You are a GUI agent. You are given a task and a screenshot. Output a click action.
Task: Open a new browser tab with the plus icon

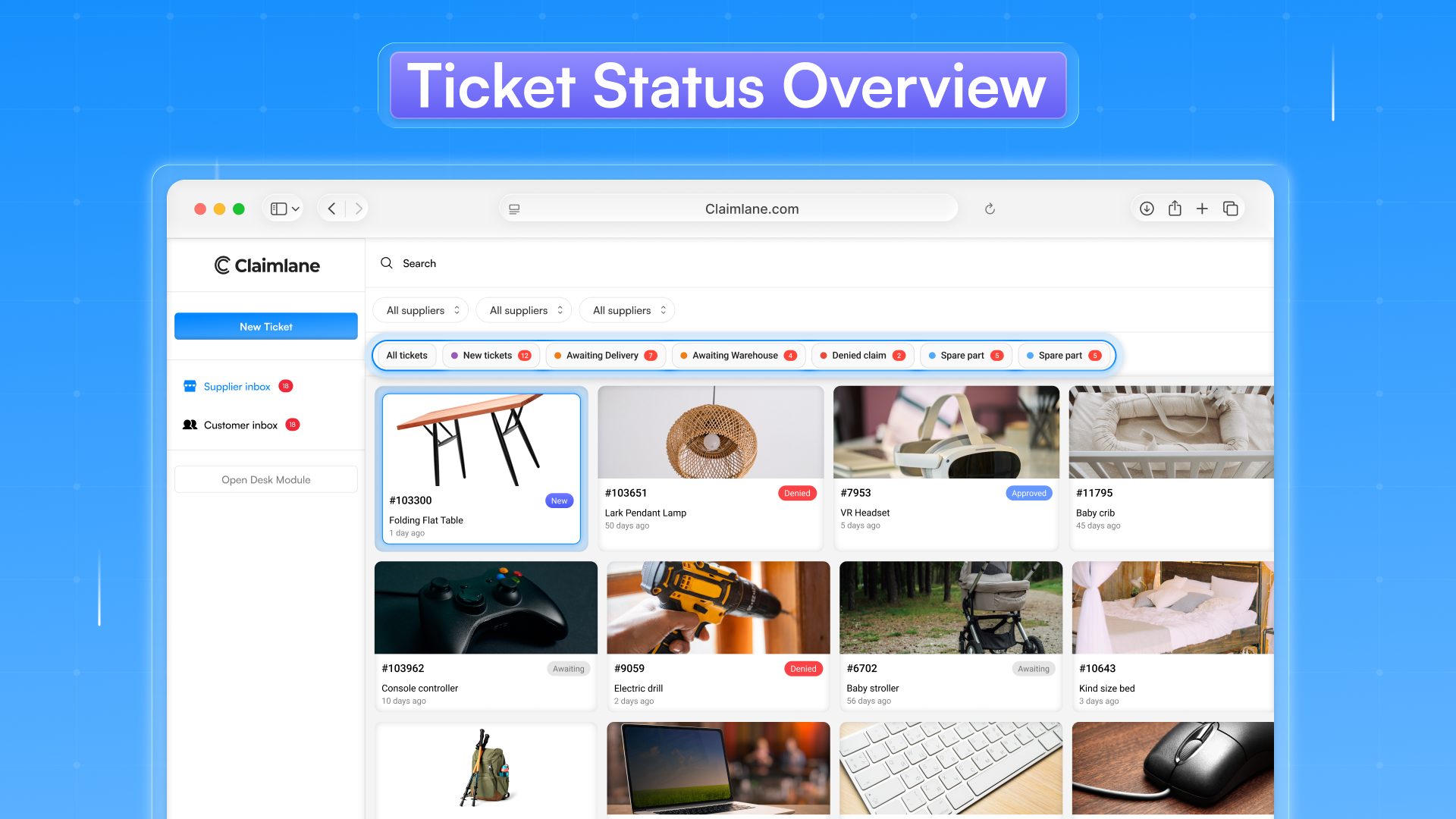pos(1202,208)
